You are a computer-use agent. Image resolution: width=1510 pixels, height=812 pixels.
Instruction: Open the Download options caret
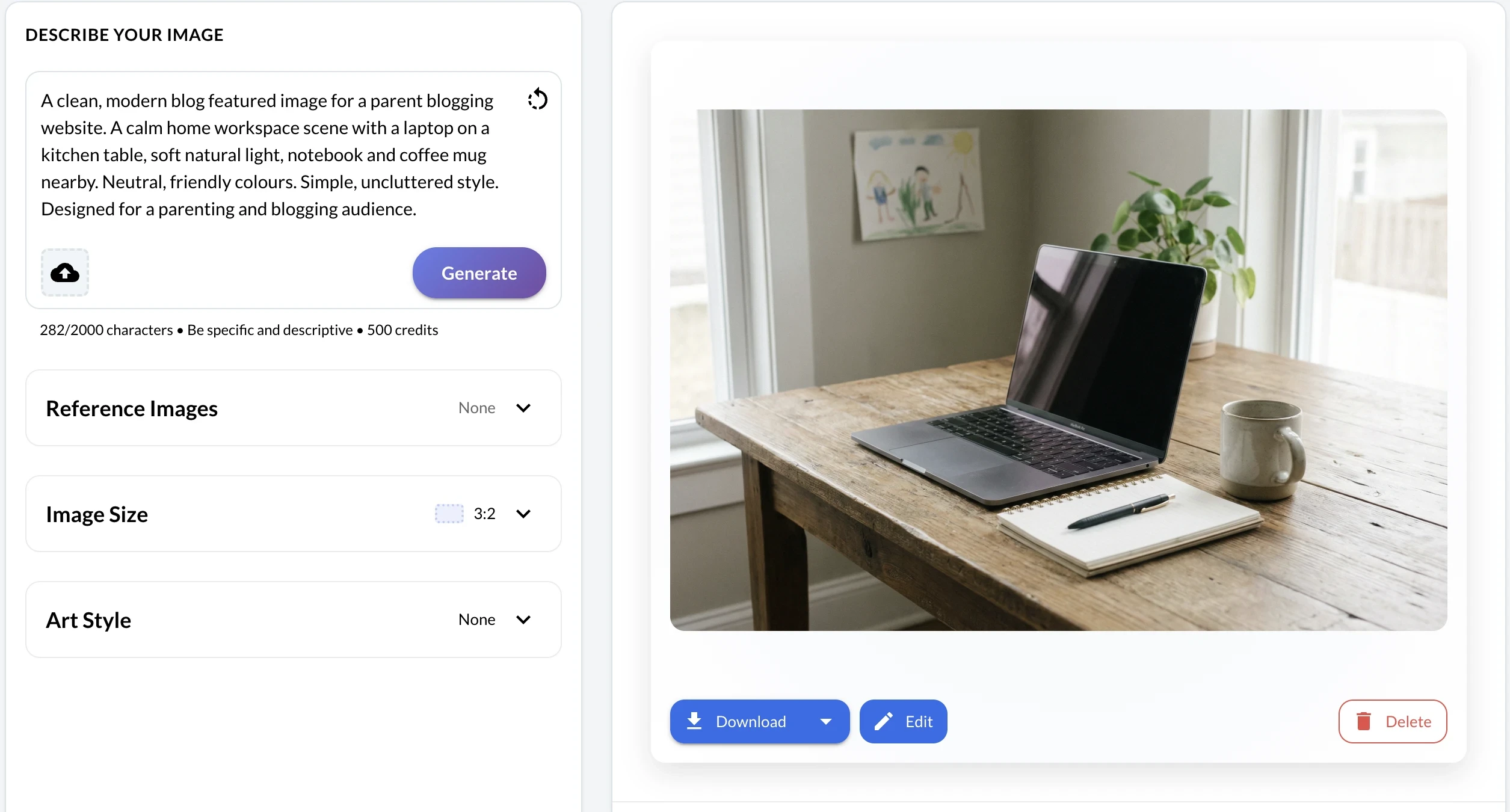point(826,721)
